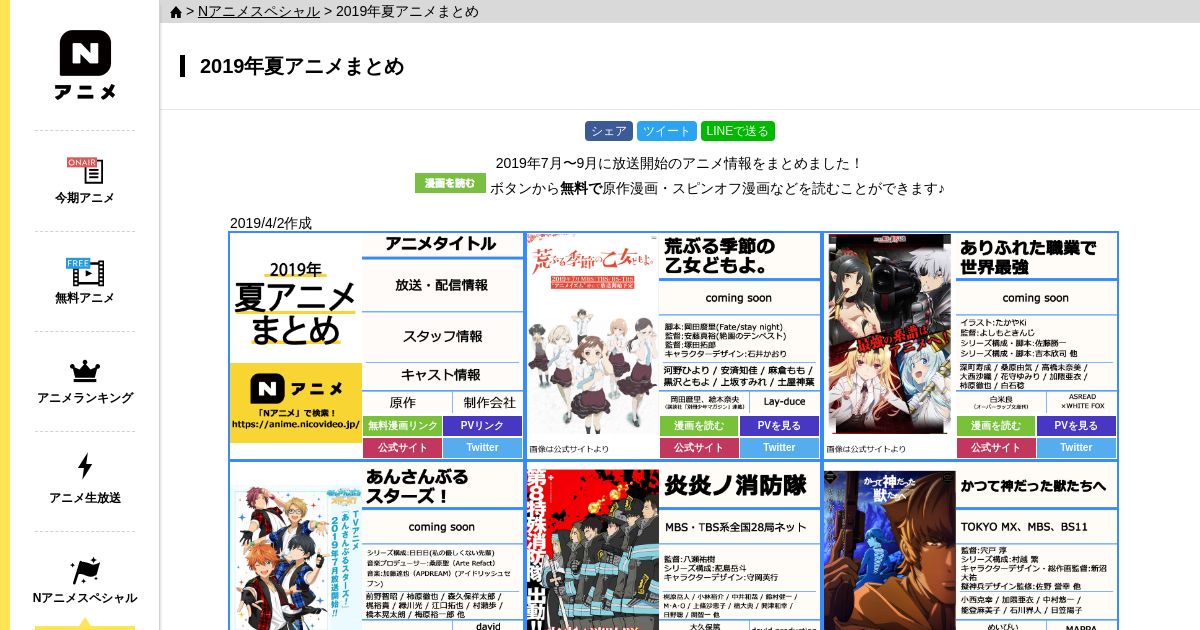Click yellow Nアニメ banner in legend card
Viewport: 1200px width, 630px height.
click(296, 403)
